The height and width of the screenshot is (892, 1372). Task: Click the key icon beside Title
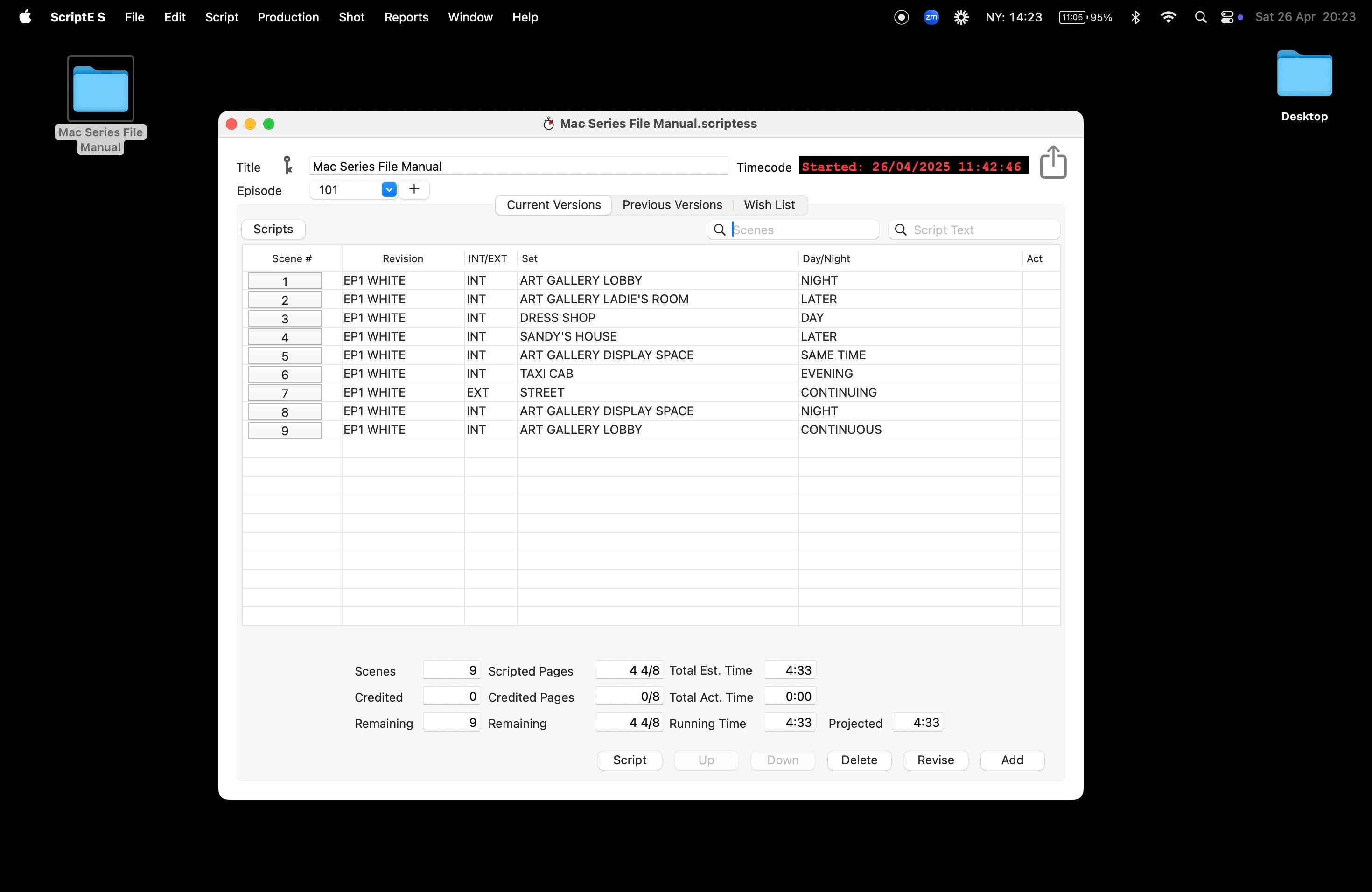287,166
